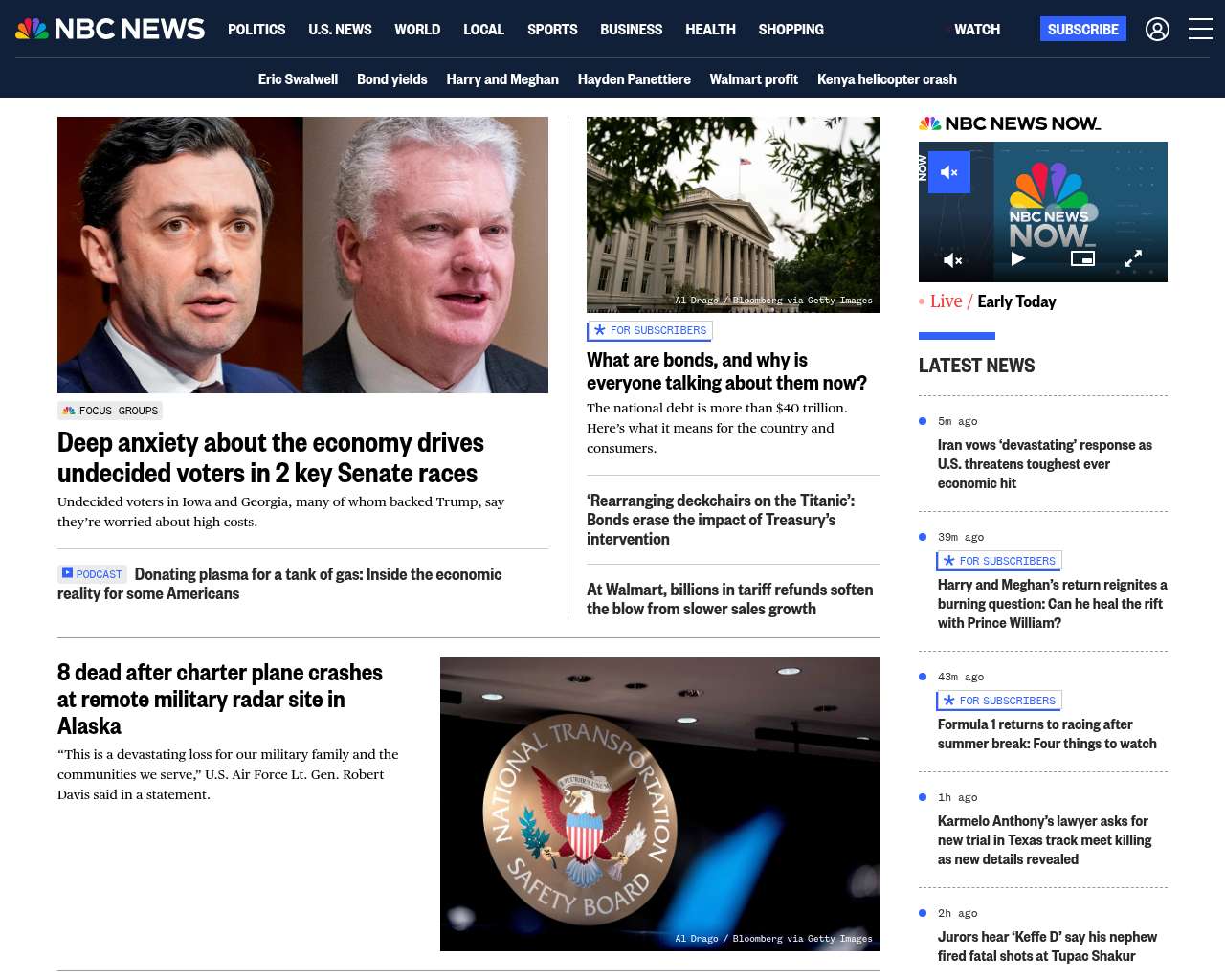Click the Watch link in header

pos(975,30)
